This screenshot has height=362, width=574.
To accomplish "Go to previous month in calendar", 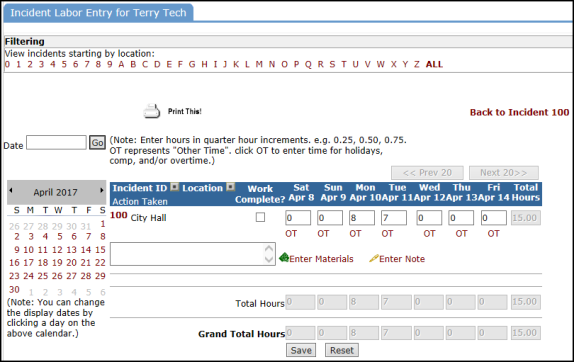I will [11, 190].
